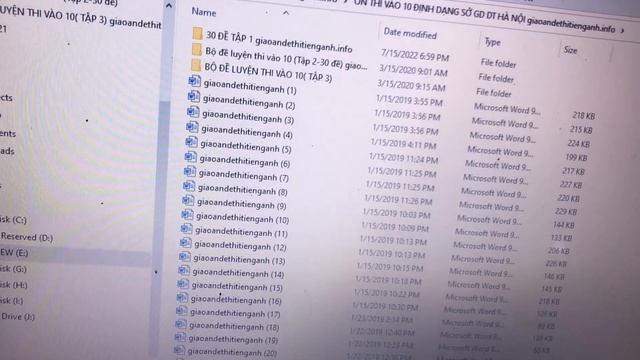Click Word icon of giaoandethitienganh (18)
640x360 pixels.
180,324
